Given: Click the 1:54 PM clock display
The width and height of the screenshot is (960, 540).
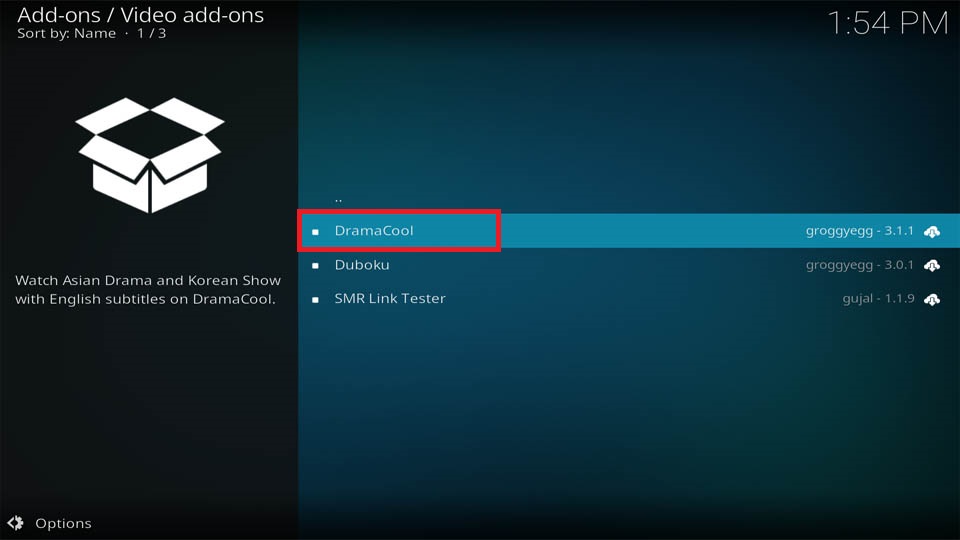Looking at the screenshot, I should [887, 24].
